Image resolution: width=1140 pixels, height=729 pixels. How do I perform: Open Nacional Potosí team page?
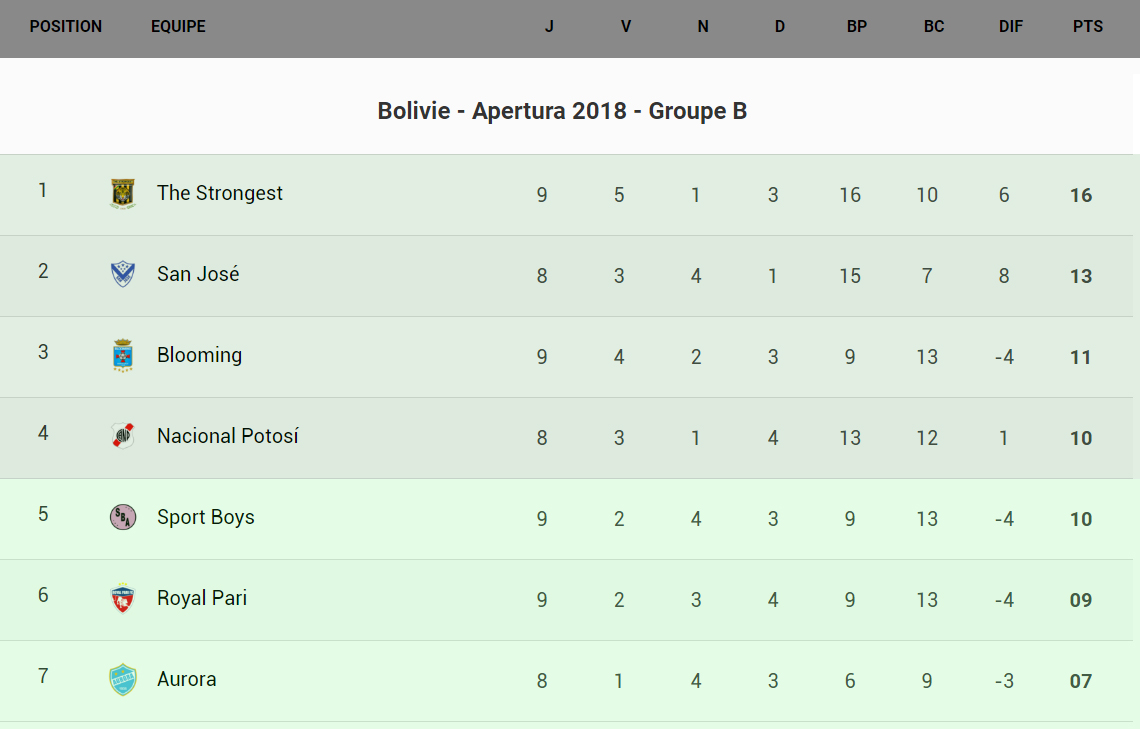(227, 436)
